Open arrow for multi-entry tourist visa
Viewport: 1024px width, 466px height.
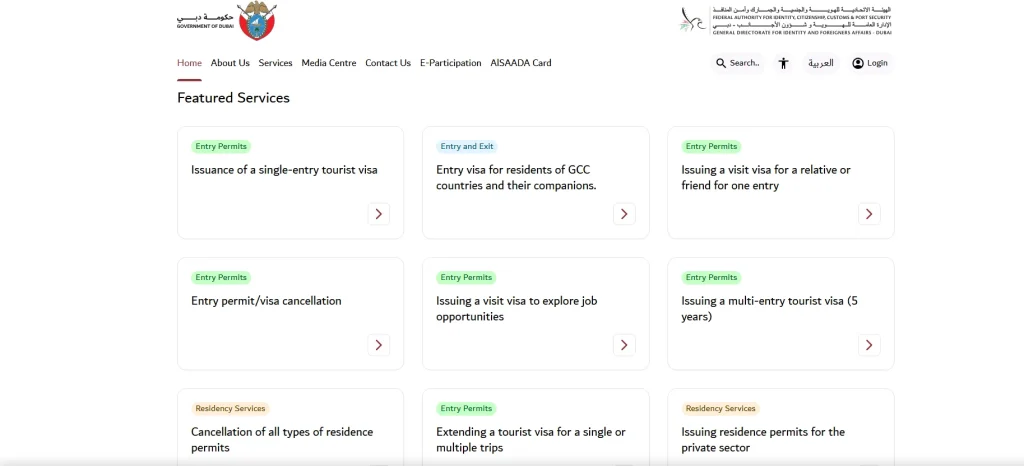869,345
